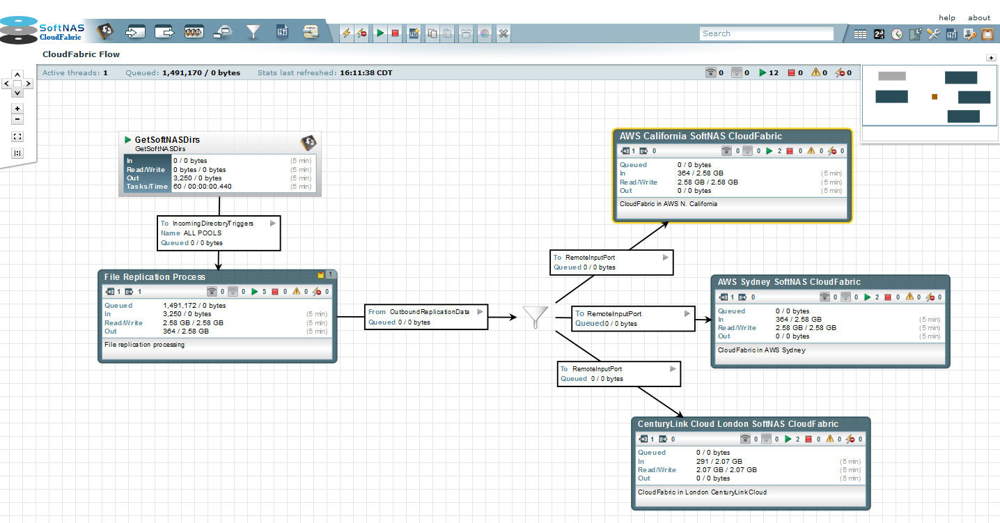Select the funnel on the canvas
The image size is (1000, 523).
coord(536,317)
